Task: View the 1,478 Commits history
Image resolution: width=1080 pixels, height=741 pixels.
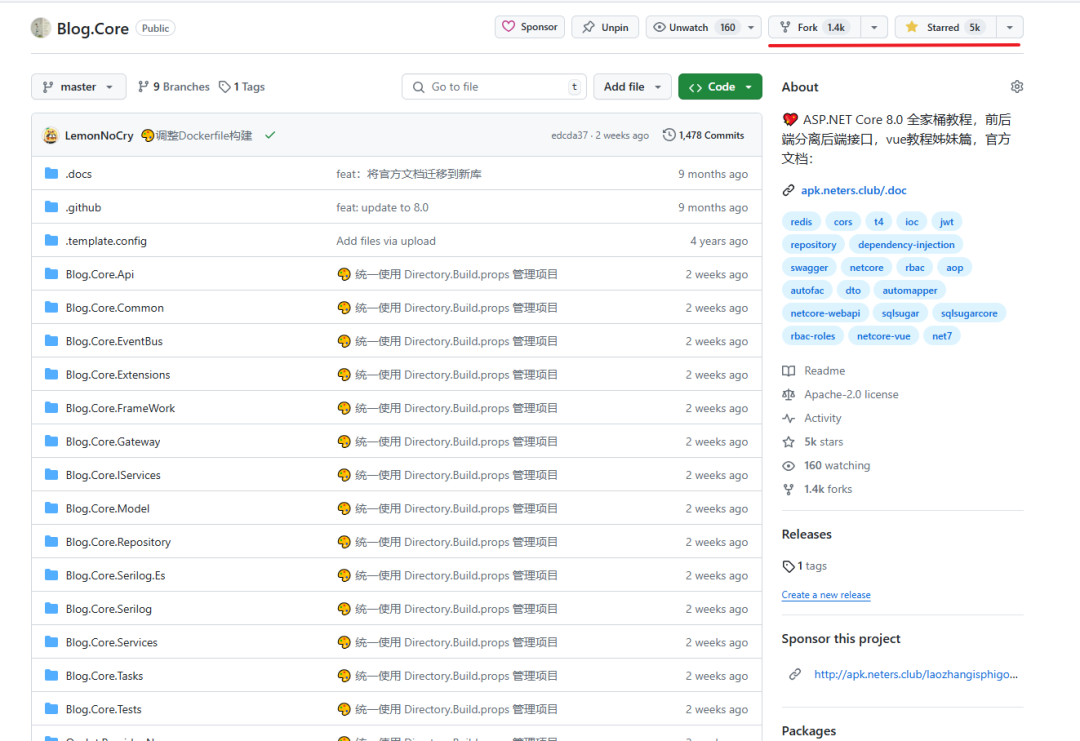Action: [x=703, y=135]
